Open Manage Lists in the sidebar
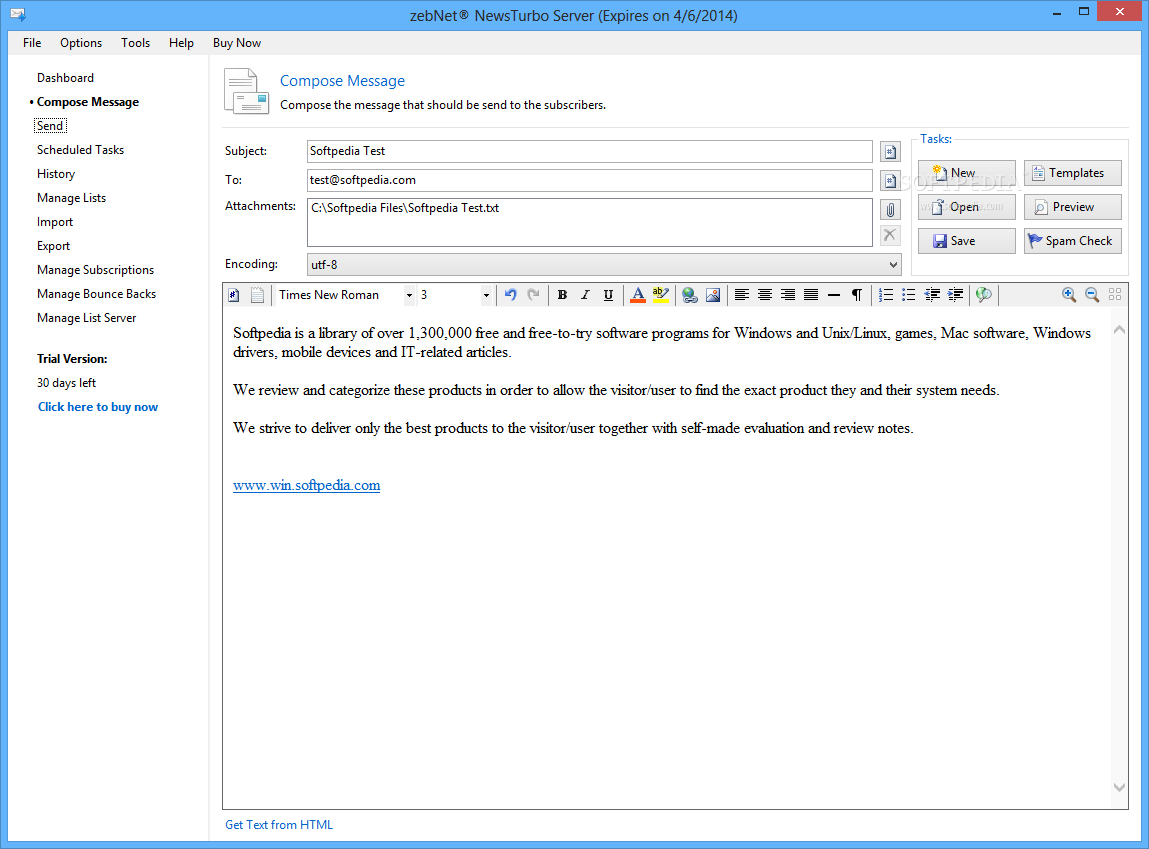 (x=71, y=198)
